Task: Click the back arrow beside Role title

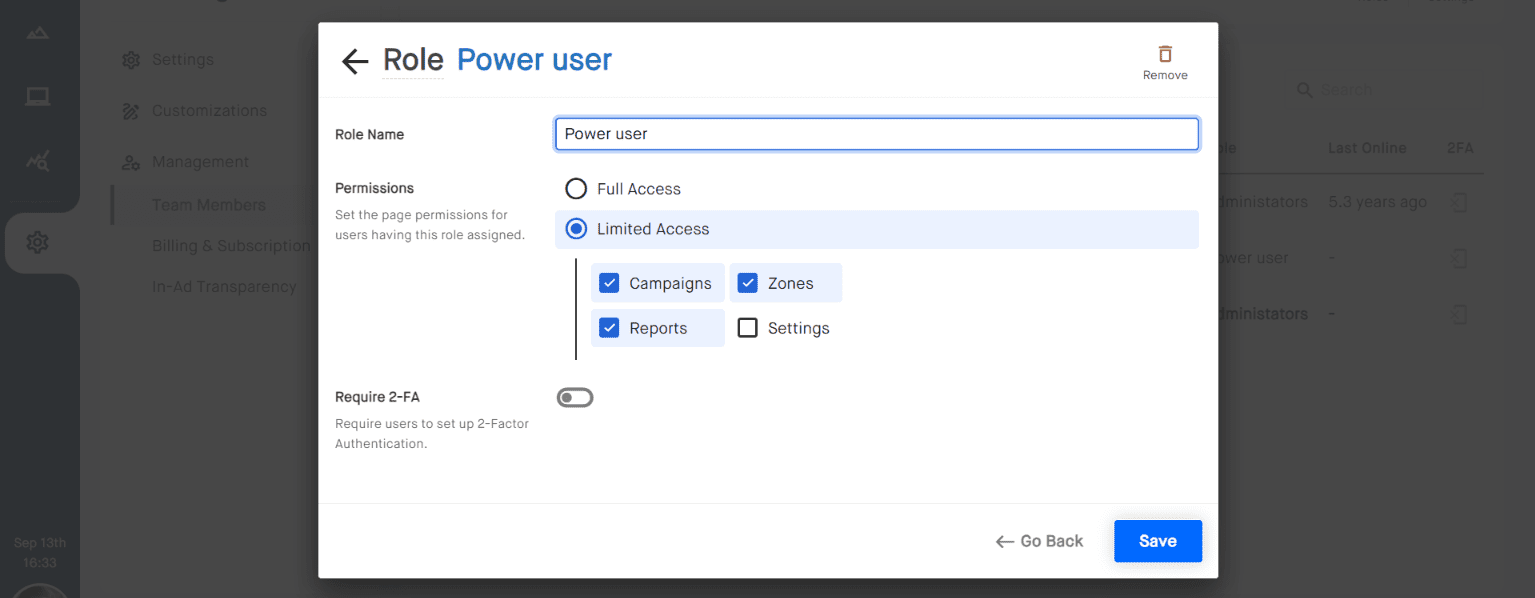Action: (x=354, y=61)
